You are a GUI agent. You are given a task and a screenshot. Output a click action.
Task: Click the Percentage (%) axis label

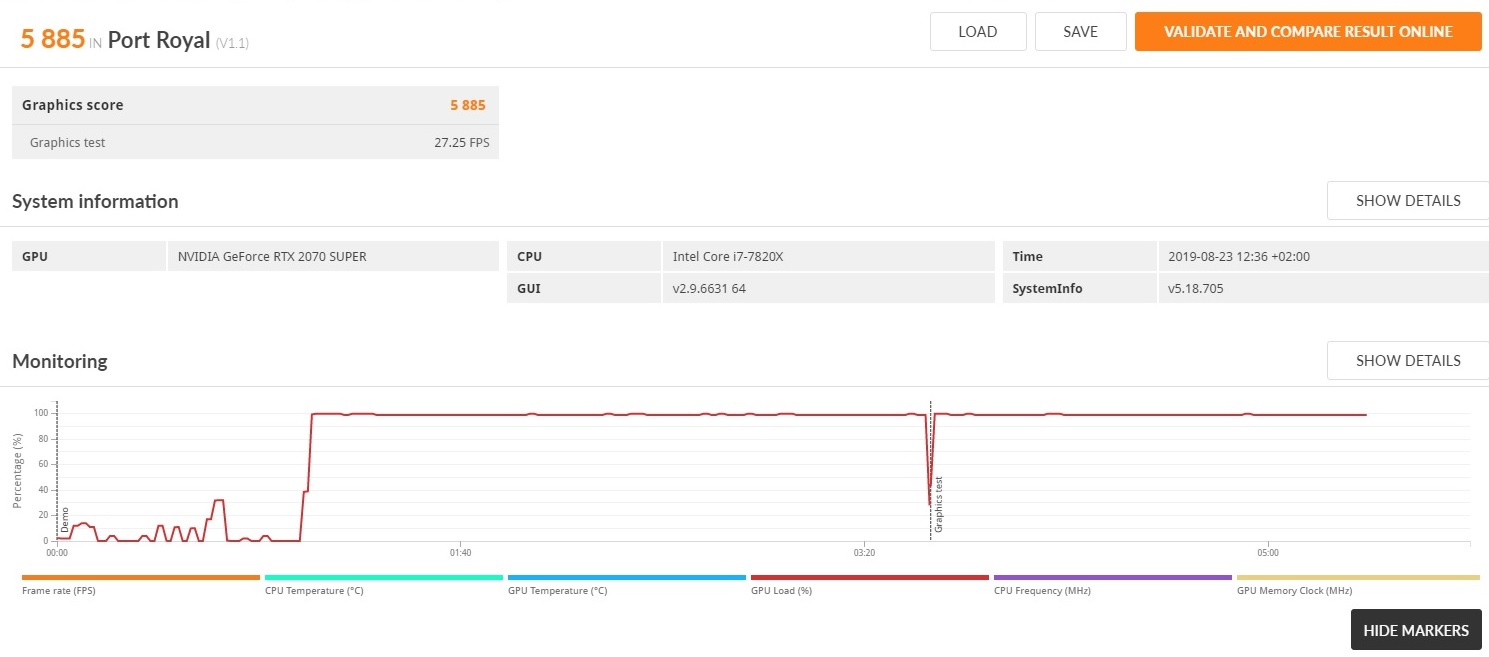[x=17, y=470]
